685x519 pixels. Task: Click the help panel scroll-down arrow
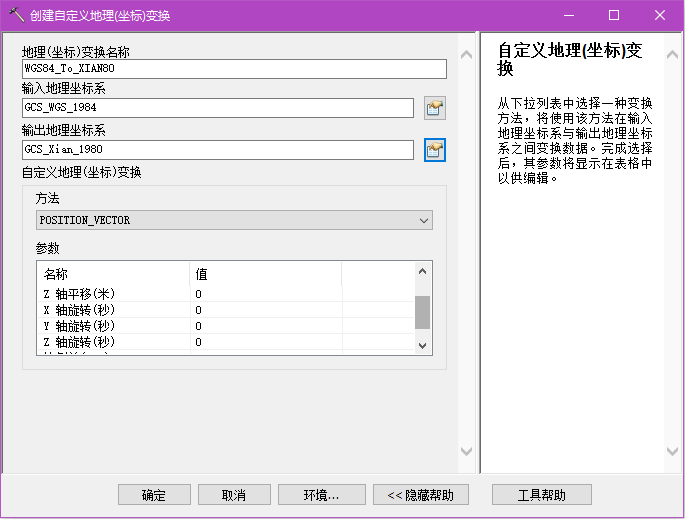coord(672,451)
